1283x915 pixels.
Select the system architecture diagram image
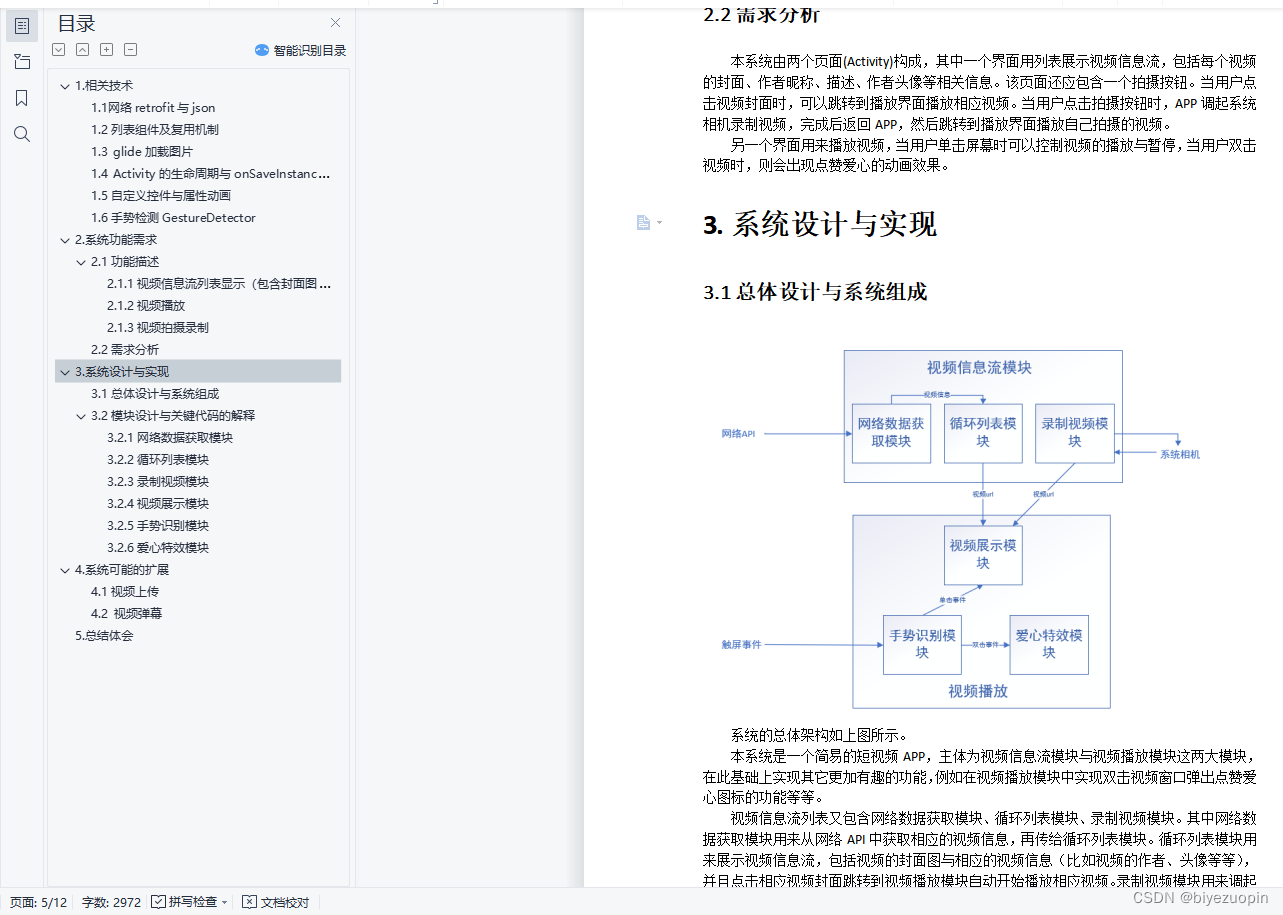pyautogui.click(x=961, y=529)
